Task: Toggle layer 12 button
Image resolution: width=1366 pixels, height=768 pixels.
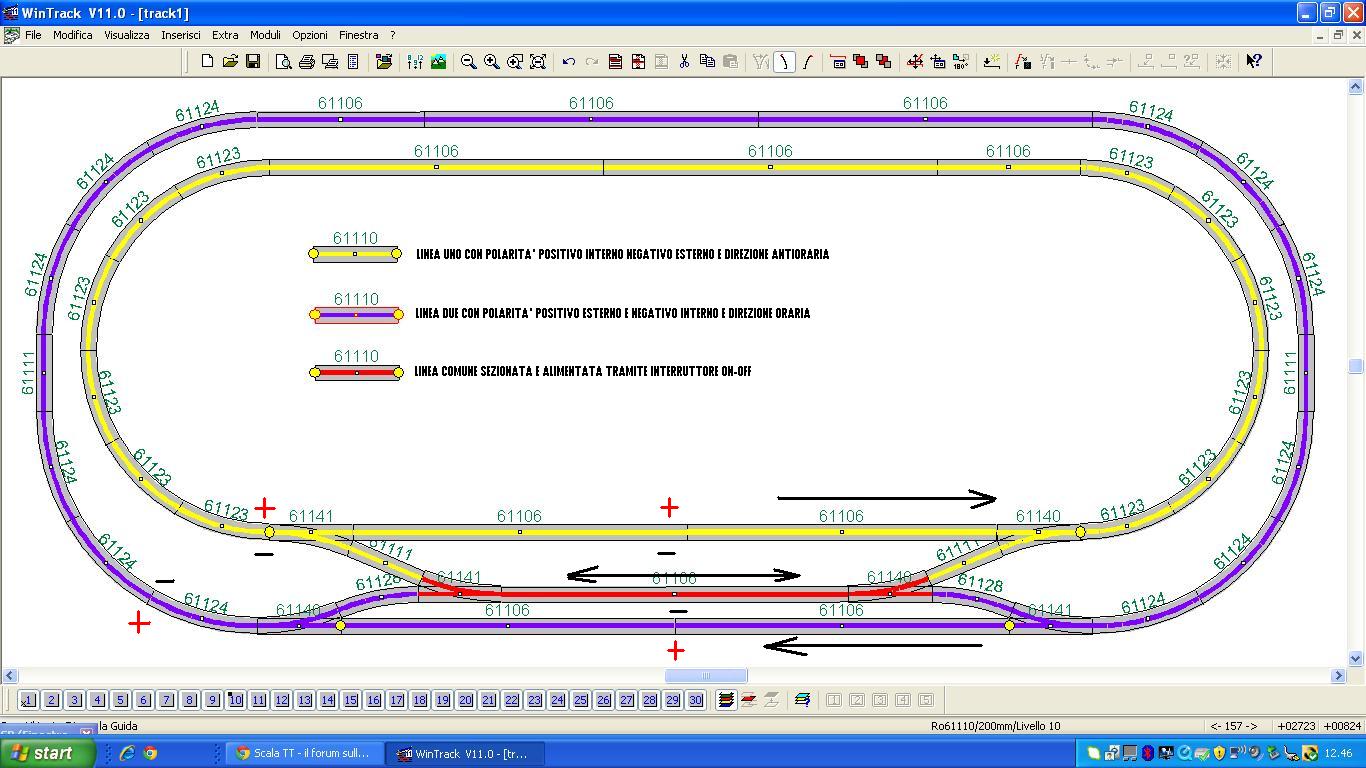Action: click(x=281, y=700)
